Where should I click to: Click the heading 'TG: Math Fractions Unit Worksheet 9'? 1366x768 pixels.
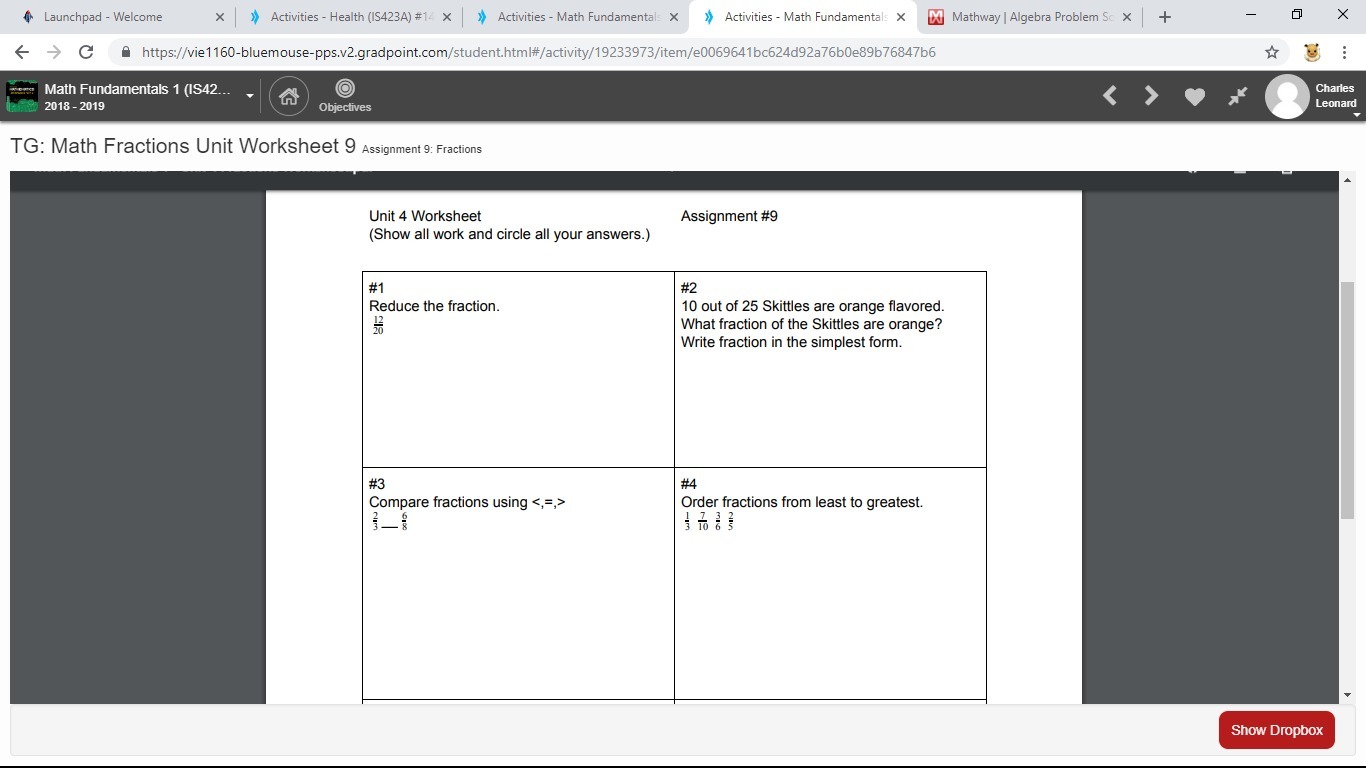[183, 146]
